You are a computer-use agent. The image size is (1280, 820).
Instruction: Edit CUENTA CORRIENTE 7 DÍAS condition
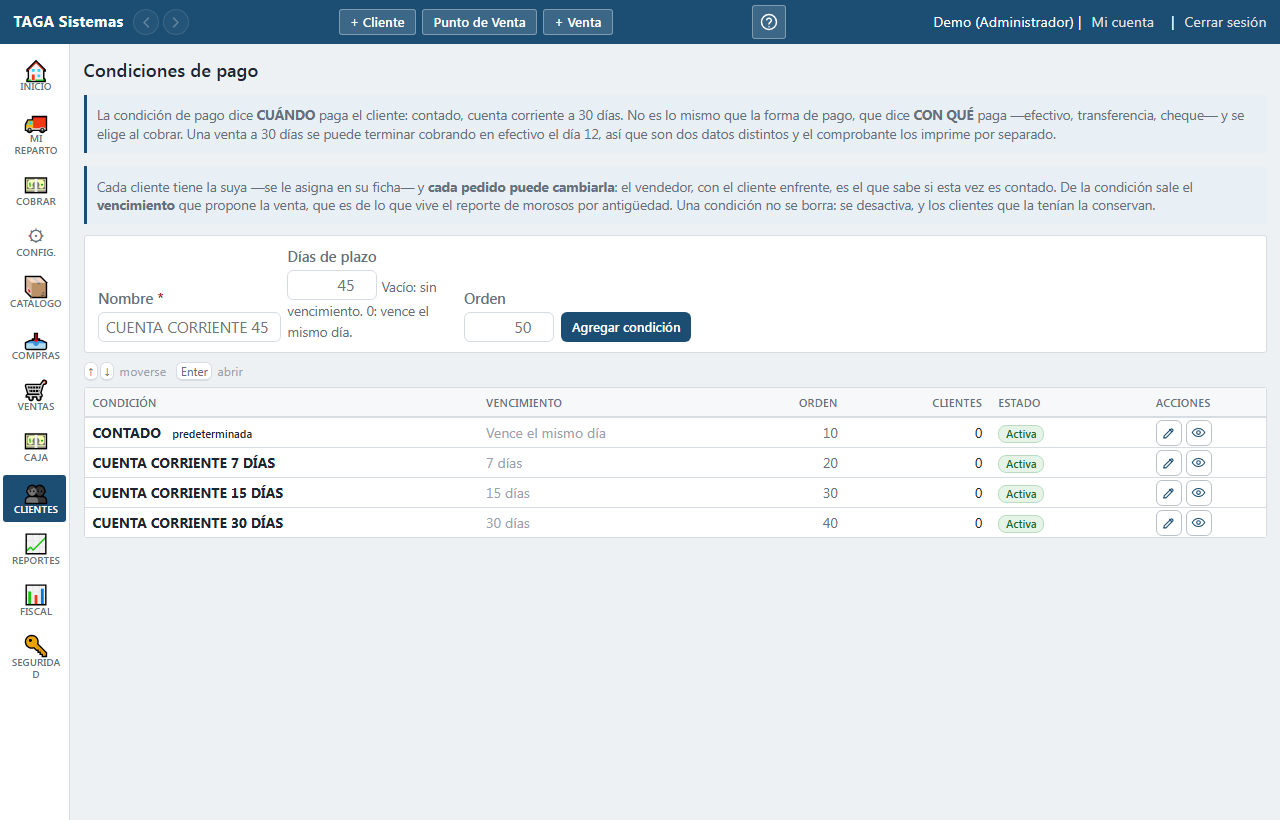1169,463
